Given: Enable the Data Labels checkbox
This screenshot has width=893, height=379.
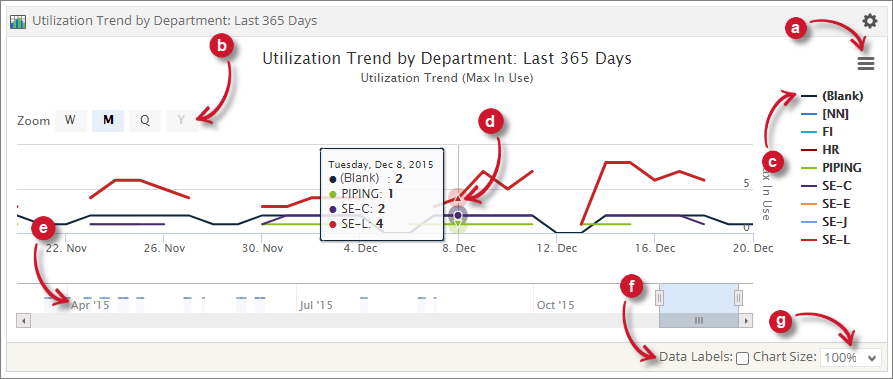Looking at the screenshot, I should [742, 358].
